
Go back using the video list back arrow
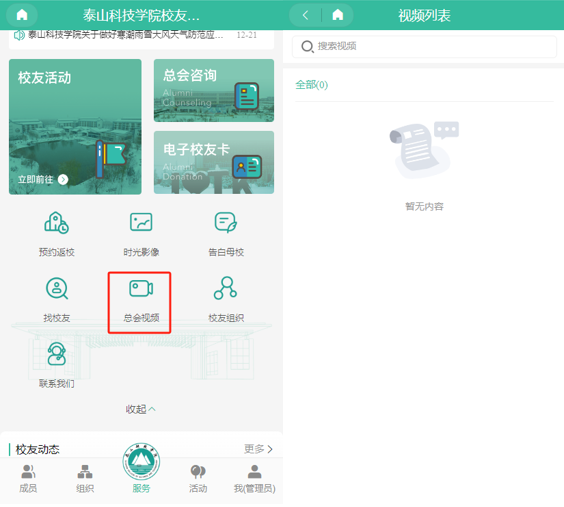coord(305,15)
